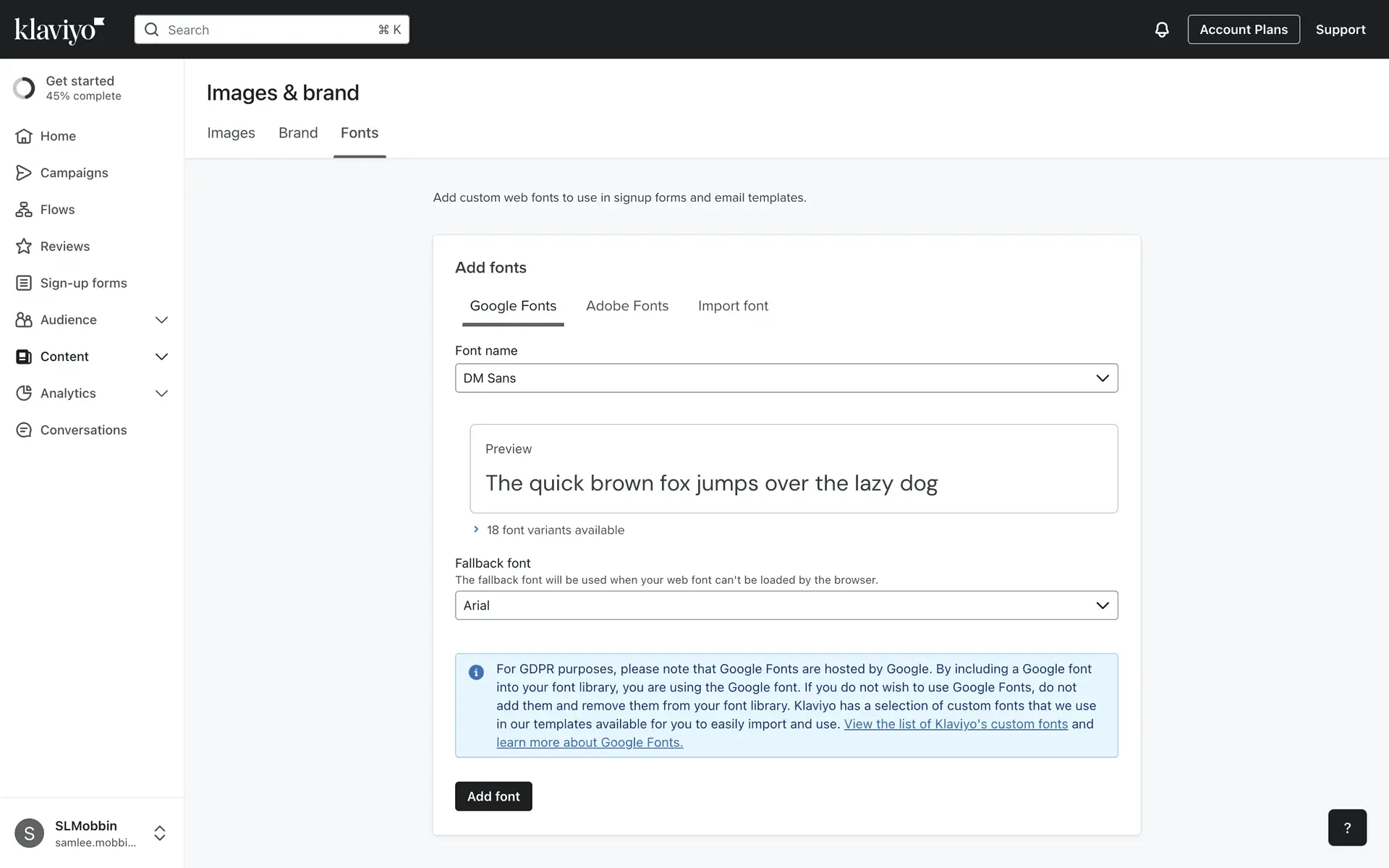Open the Fallback font dropdown
Screen dimensions: 1389x868
[x=786, y=605]
